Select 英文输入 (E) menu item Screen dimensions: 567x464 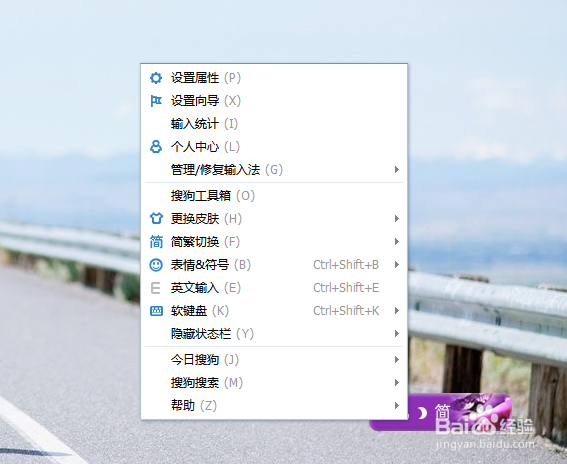(274, 288)
